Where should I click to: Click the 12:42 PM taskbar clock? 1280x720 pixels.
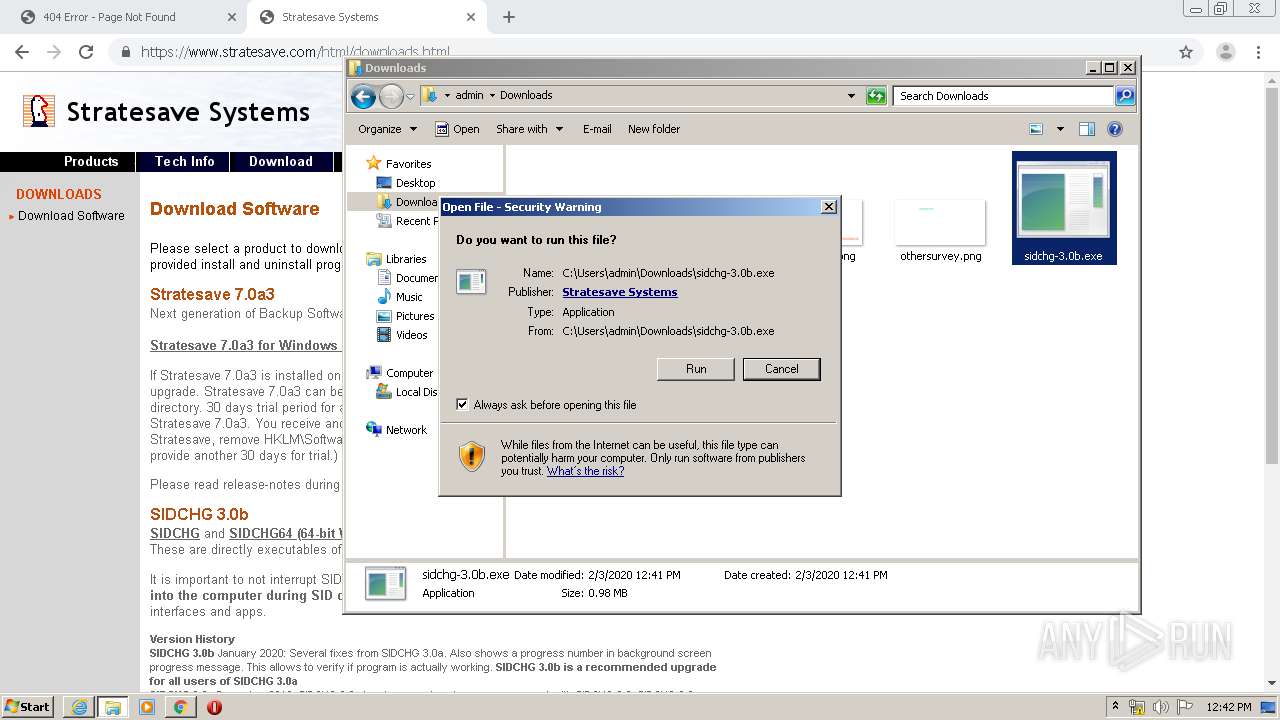(1229, 707)
